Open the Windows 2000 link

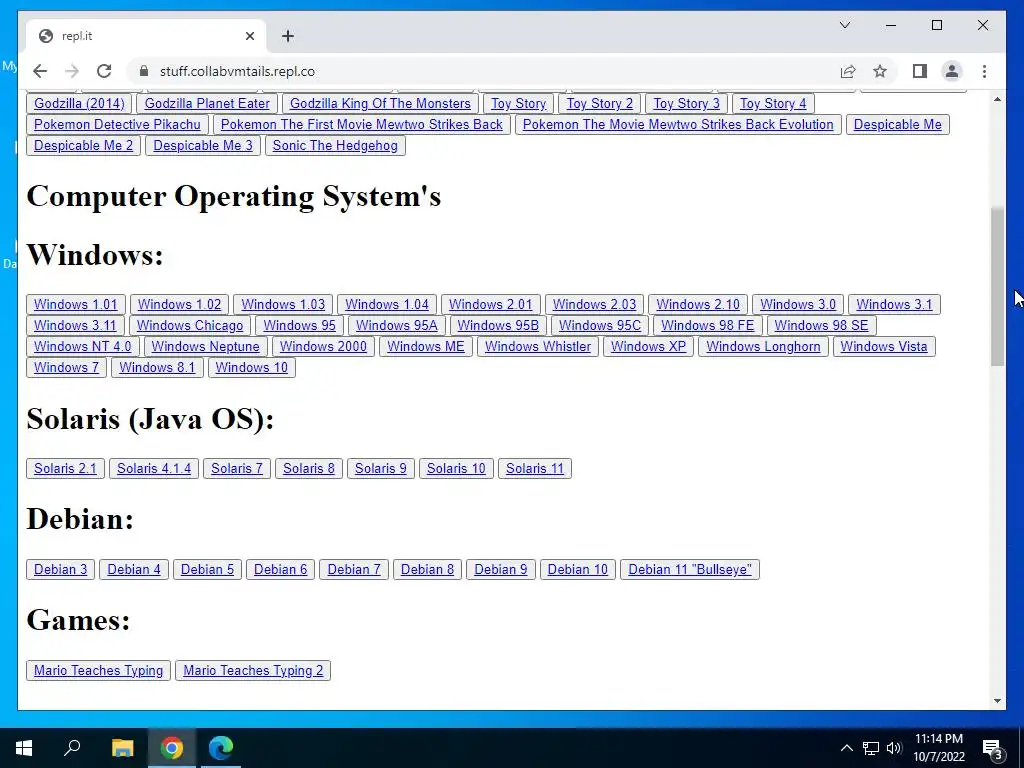pyautogui.click(x=323, y=346)
